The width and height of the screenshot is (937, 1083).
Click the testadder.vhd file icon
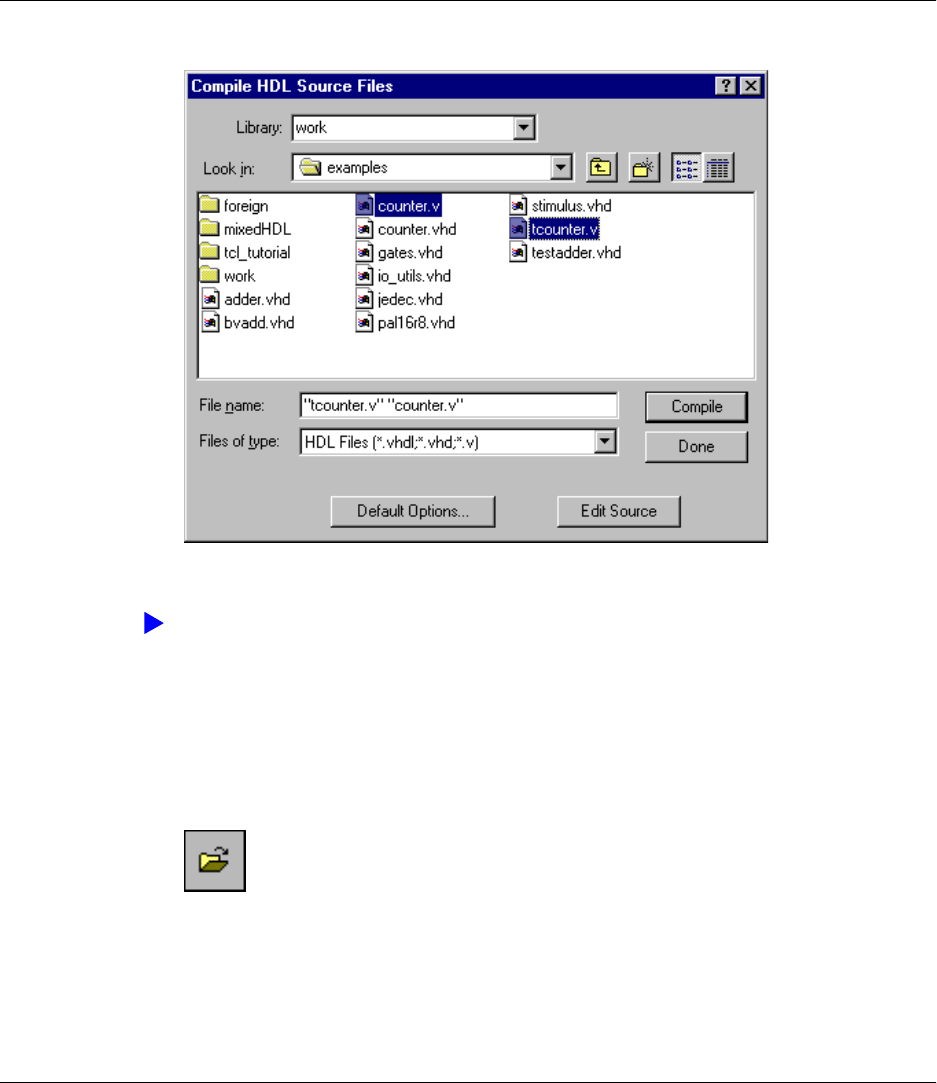tap(518, 253)
